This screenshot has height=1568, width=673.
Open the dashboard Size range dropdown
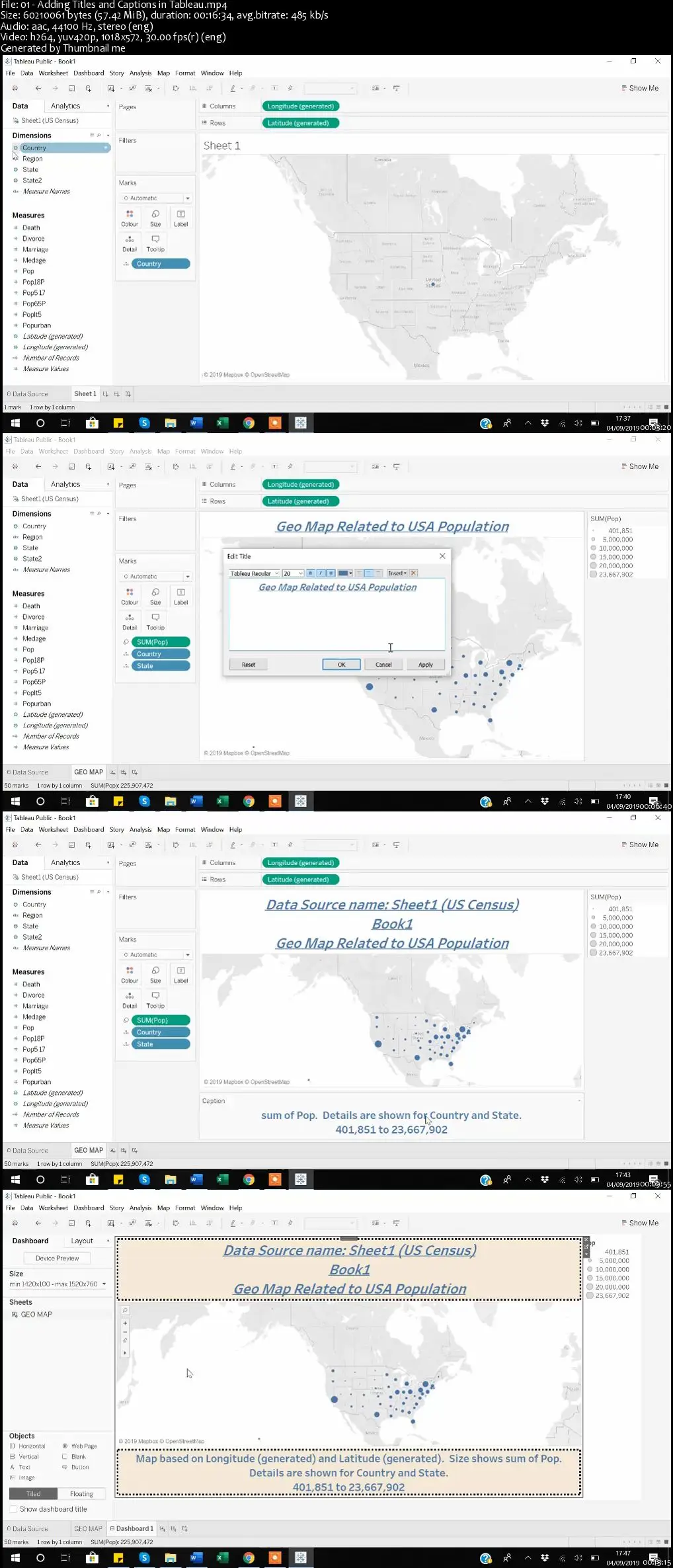[x=58, y=1284]
